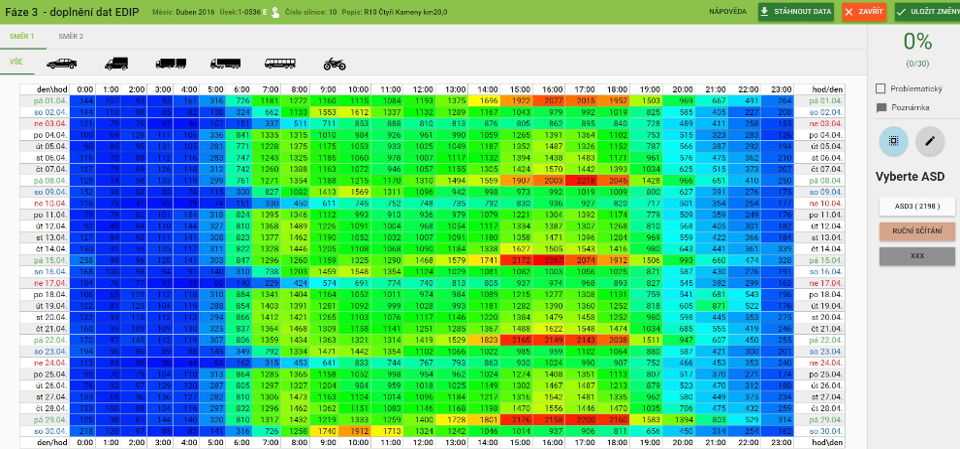Filter by motorcycle icon
This screenshot has height=449, width=960.
[x=333, y=63]
